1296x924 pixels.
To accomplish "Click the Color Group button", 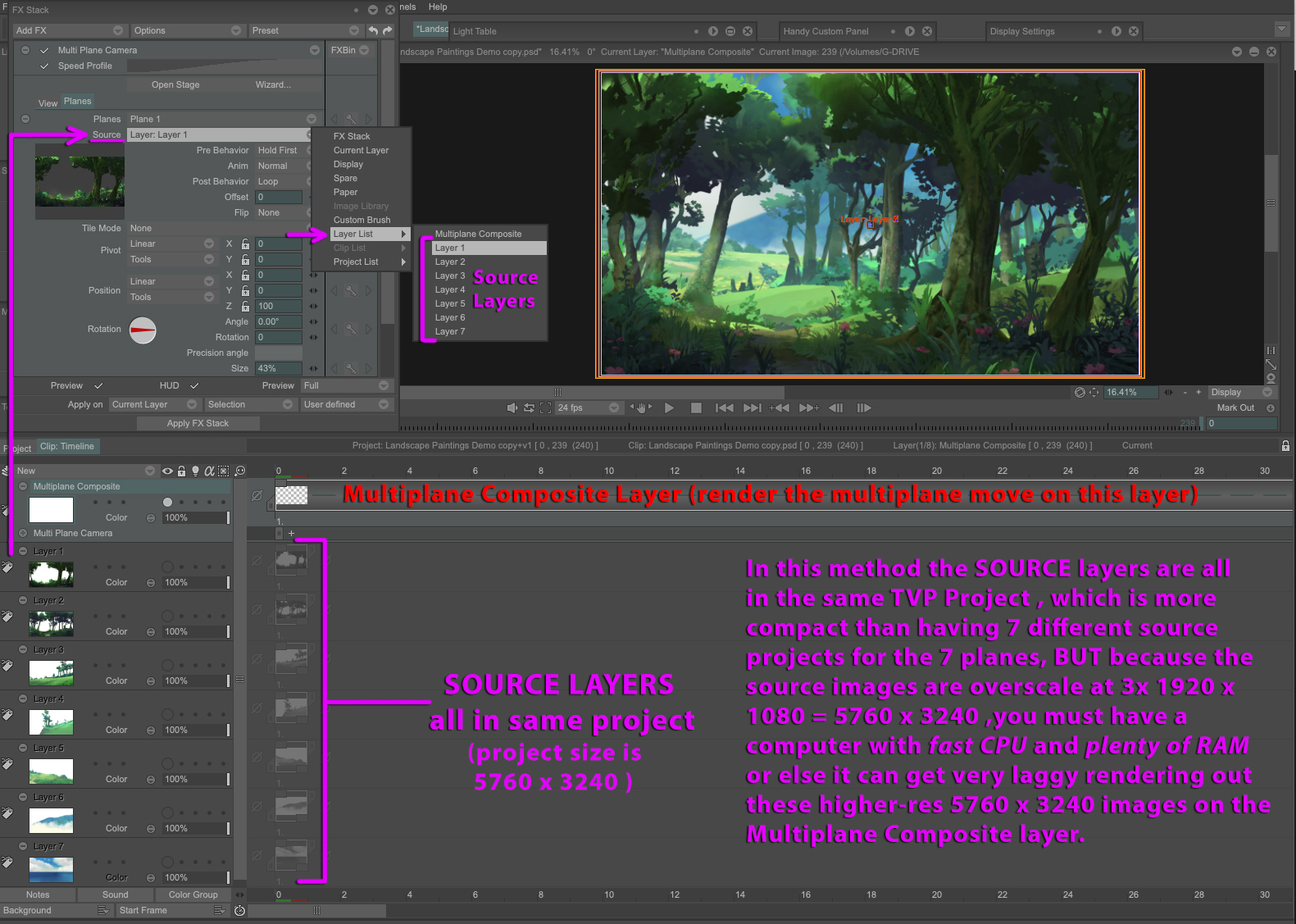I will click(193, 894).
